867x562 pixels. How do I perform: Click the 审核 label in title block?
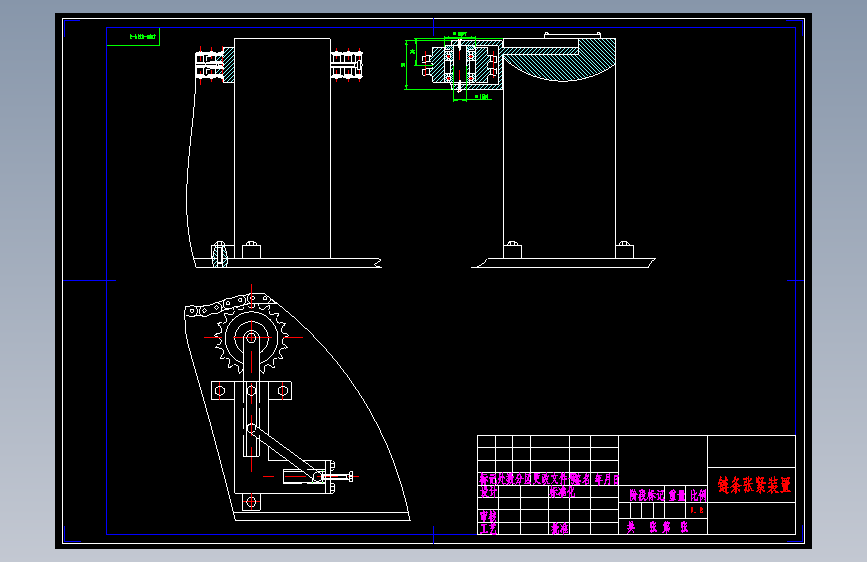pos(488,516)
